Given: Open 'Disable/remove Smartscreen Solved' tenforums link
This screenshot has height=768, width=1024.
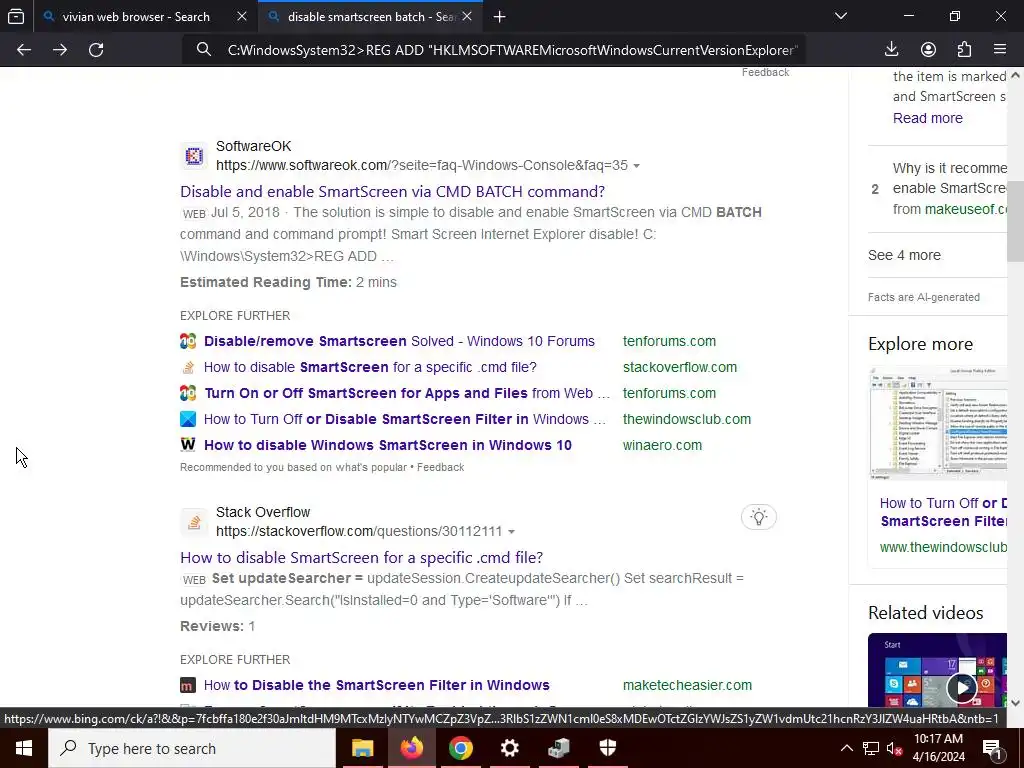Looking at the screenshot, I should 399,341.
